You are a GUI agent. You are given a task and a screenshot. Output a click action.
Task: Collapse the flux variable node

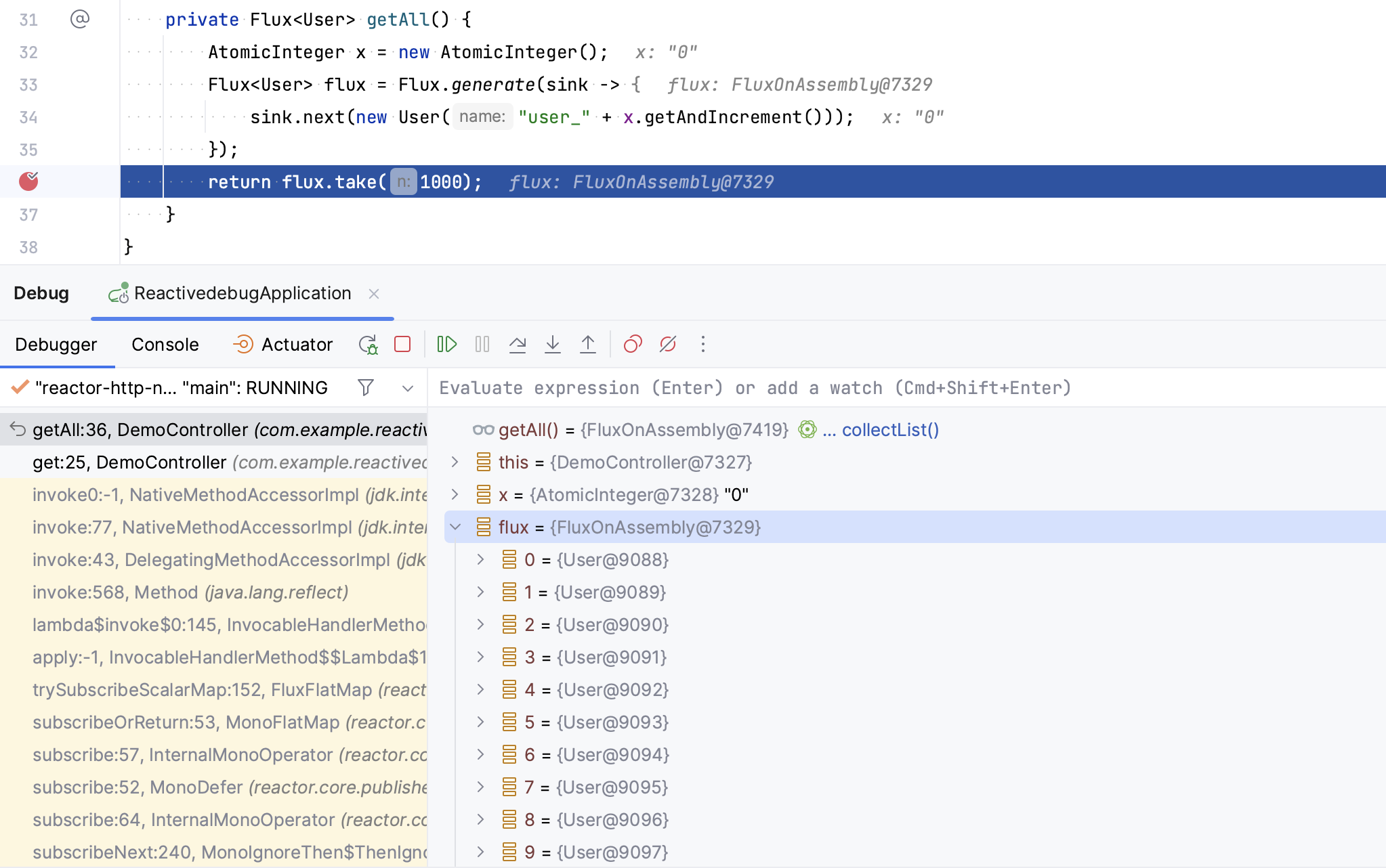coord(455,527)
